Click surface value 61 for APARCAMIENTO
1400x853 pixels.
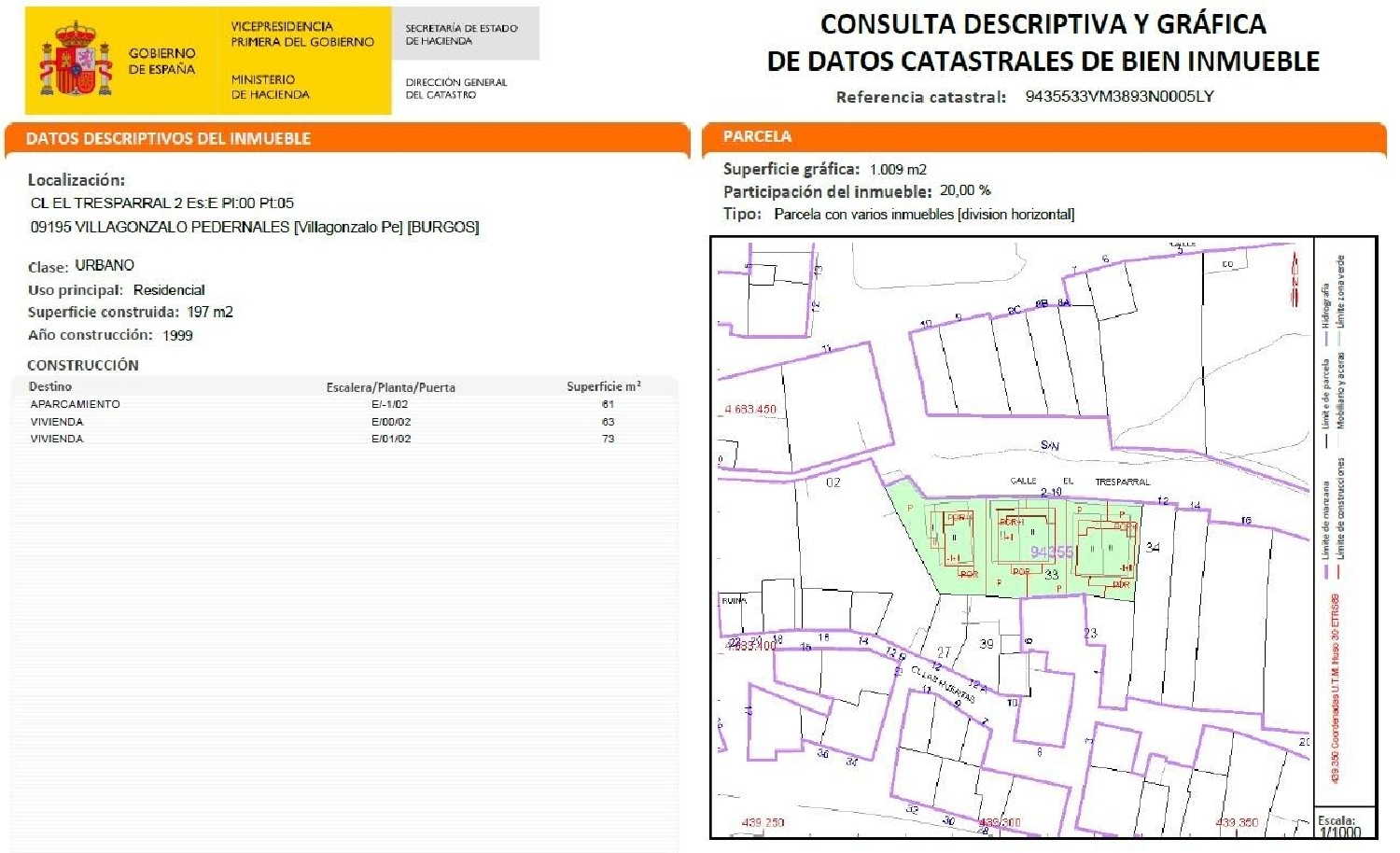608,404
